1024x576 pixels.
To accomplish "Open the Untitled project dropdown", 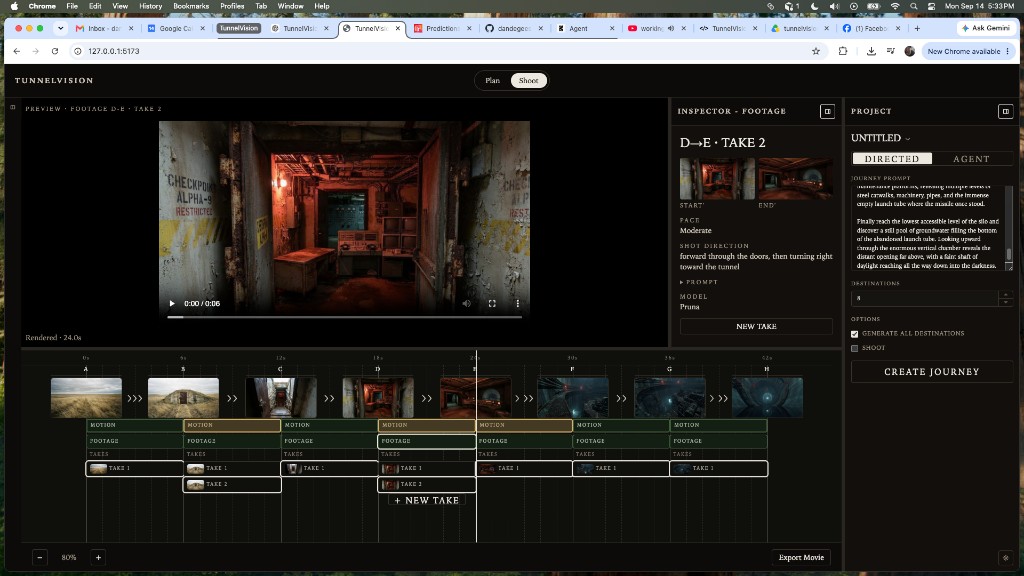I will [x=880, y=138].
